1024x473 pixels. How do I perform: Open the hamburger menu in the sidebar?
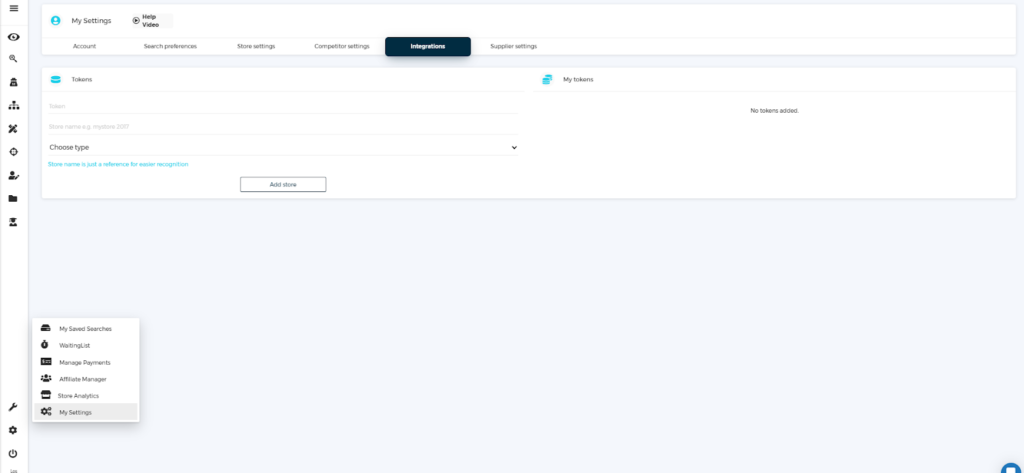pyautogui.click(x=13, y=9)
